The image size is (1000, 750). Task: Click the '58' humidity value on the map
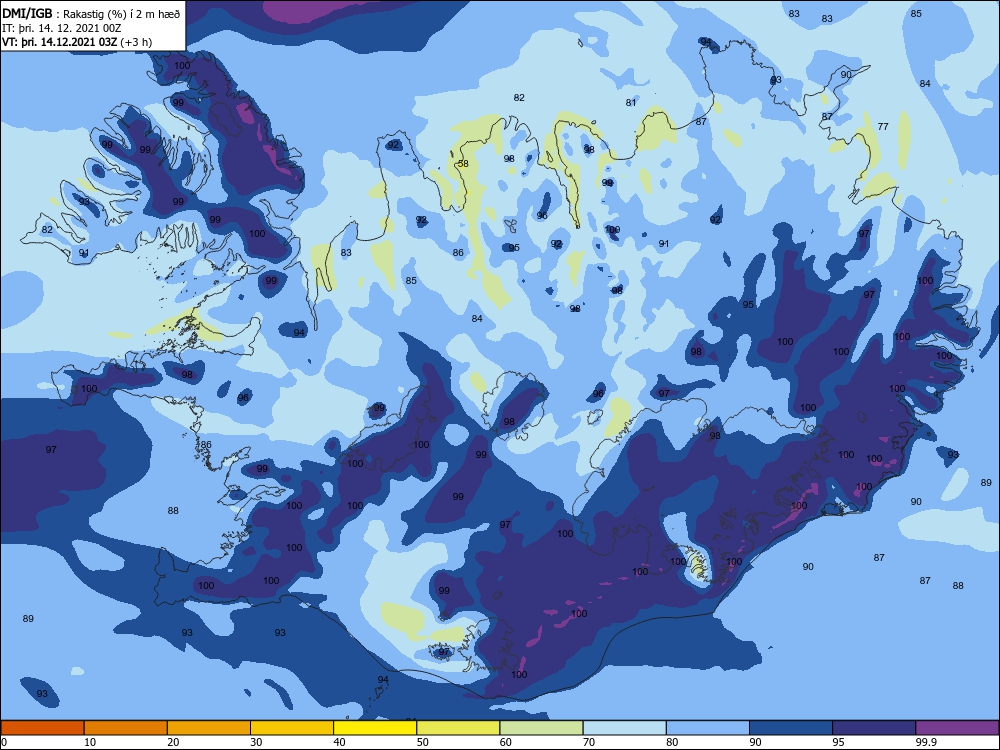[464, 164]
